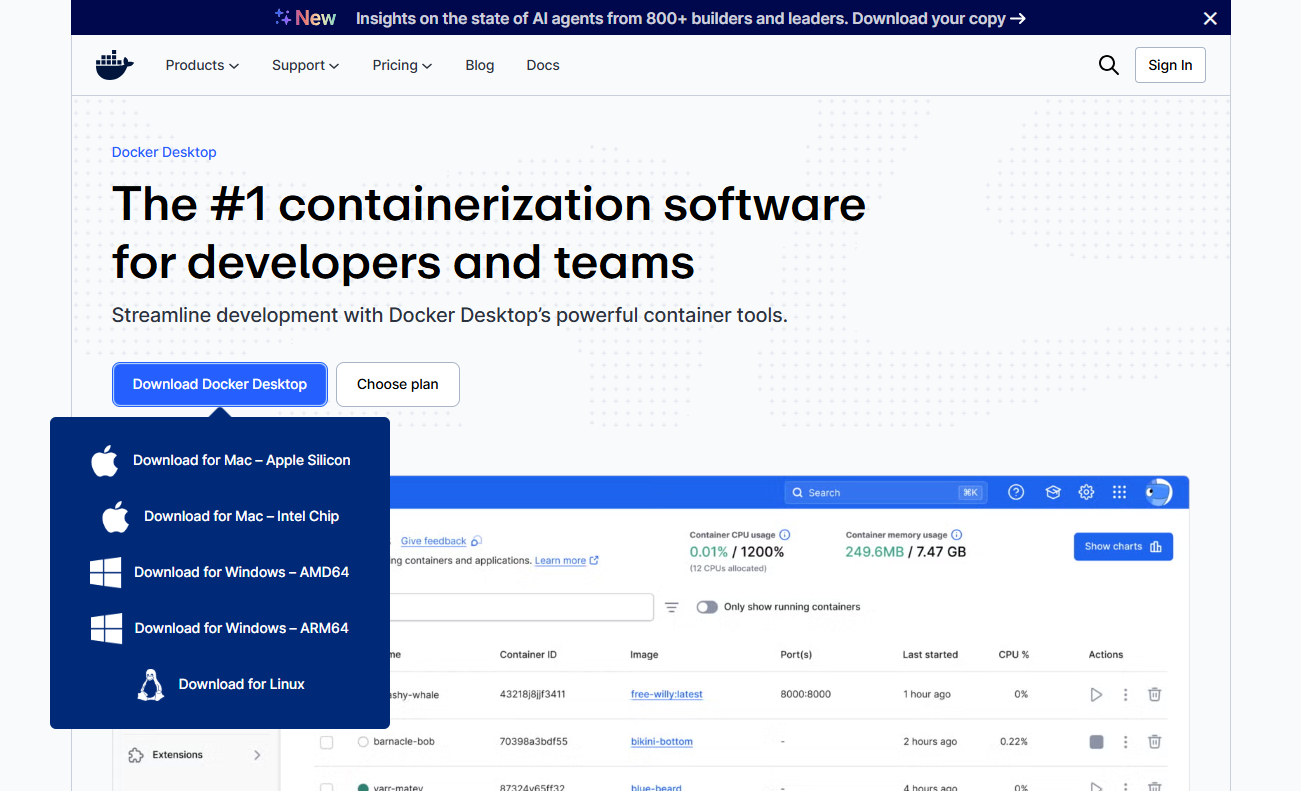
Task: Click the Choose plan button
Action: click(x=398, y=384)
